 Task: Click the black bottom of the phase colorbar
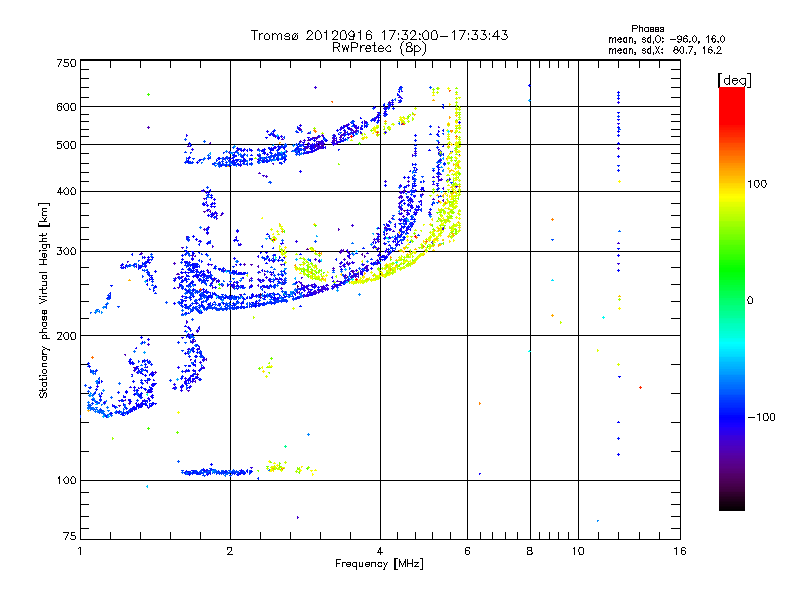(x=732, y=503)
